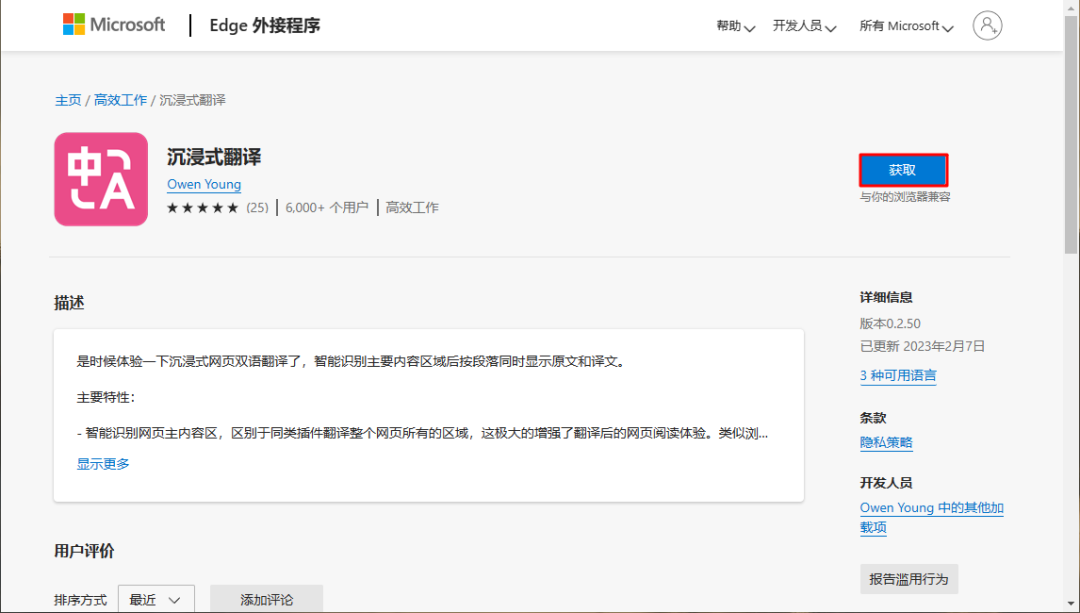Viewport: 1080px width, 613px height.
Task: Click the 用户评价 heading
Action: tap(84, 551)
